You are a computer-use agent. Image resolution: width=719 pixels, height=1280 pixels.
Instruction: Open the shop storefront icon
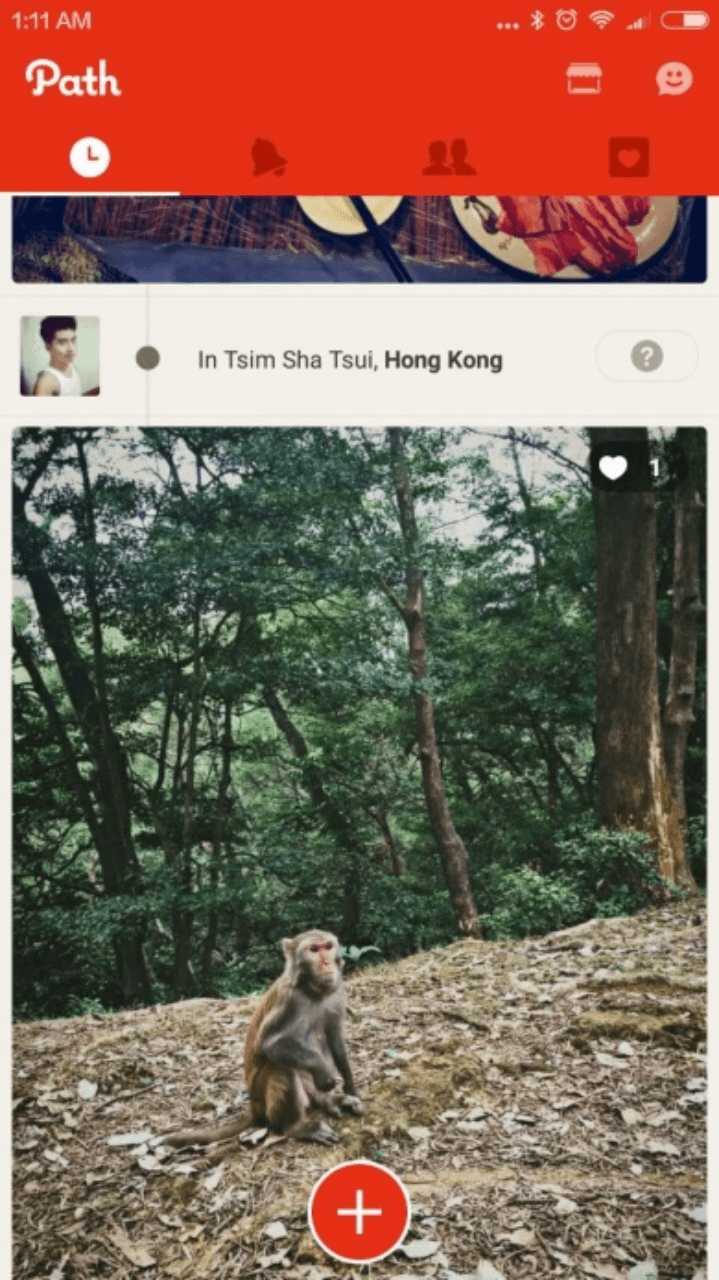584,78
